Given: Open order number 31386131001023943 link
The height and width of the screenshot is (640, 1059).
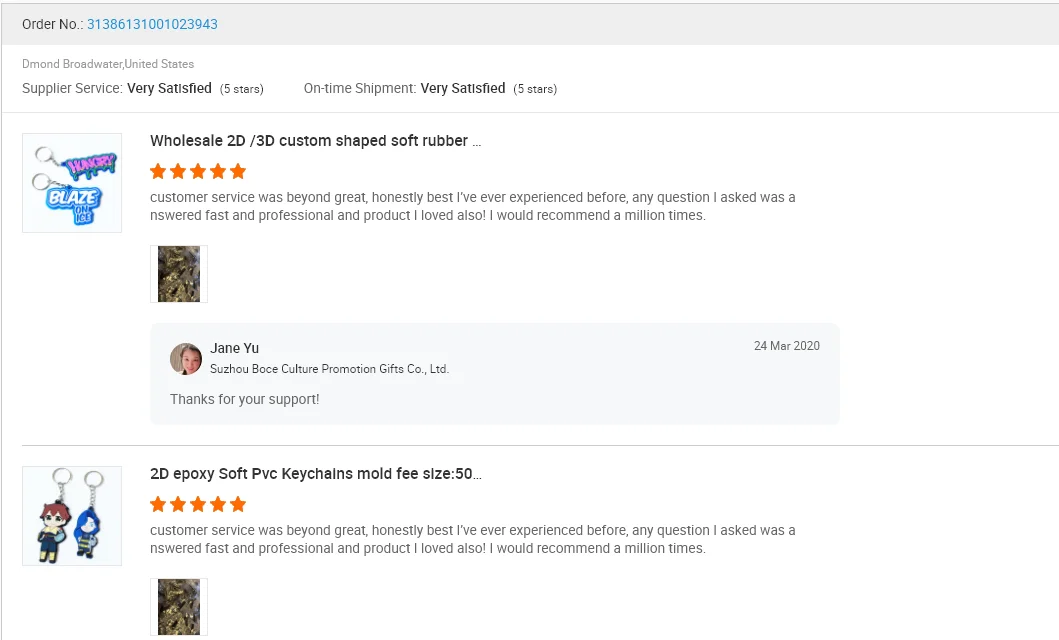Looking at the screenshot, I should (152, 24).
